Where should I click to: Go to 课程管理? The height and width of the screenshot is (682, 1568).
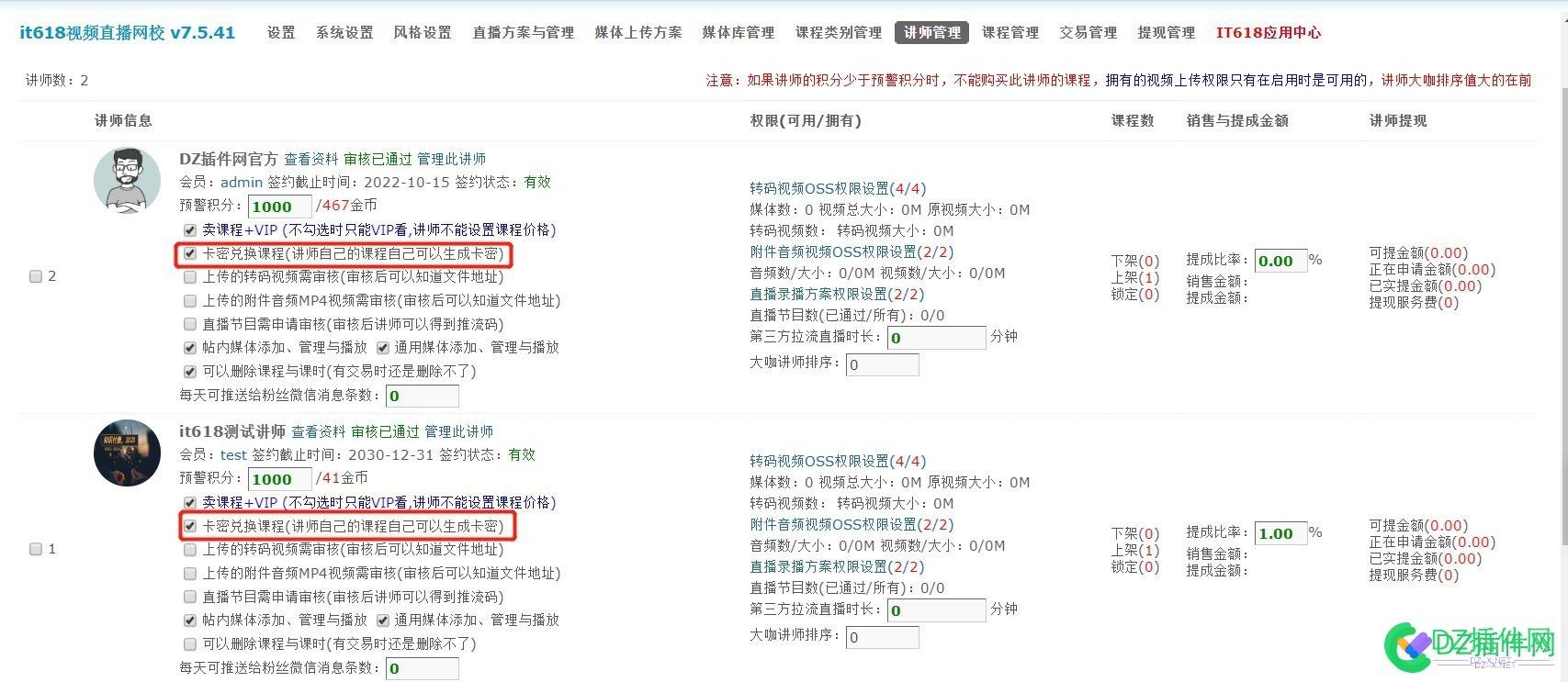point(1010,32)
